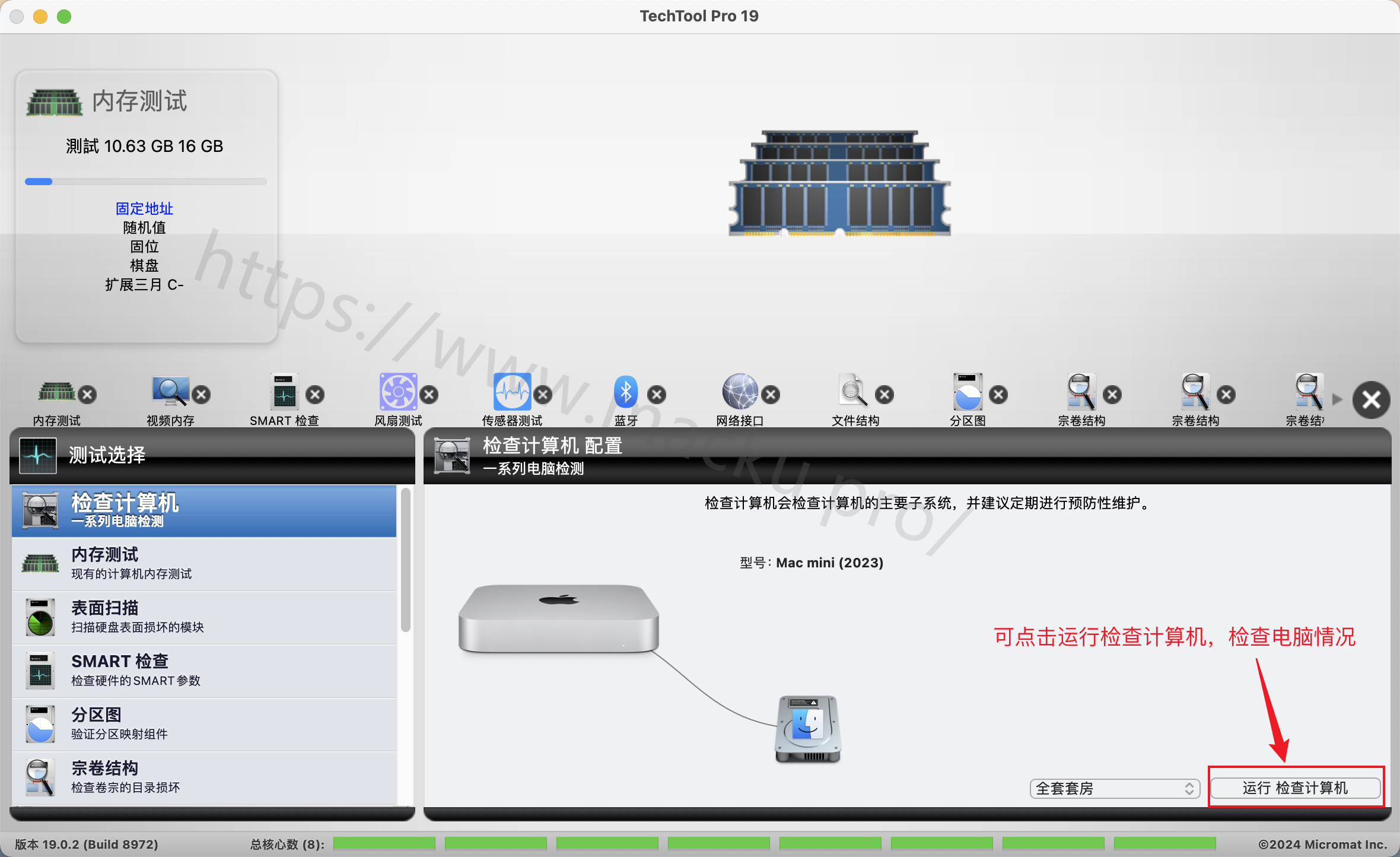Select 内存测试 in test list
Image resolution: width=1400 pixels, height=857 pixels.
click(204, 564)
